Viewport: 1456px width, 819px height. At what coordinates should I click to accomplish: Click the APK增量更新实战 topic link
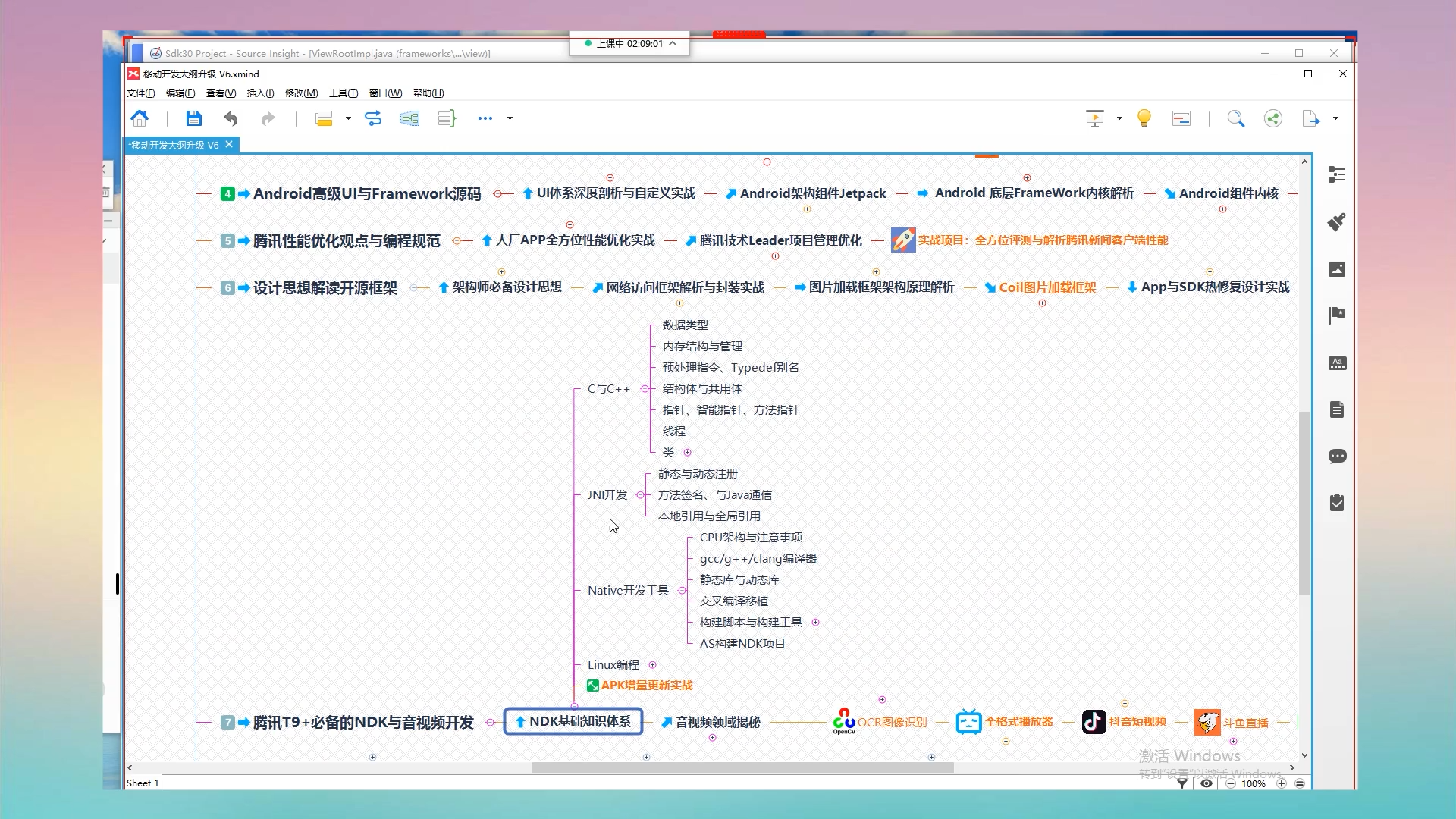tap(646, 686)
